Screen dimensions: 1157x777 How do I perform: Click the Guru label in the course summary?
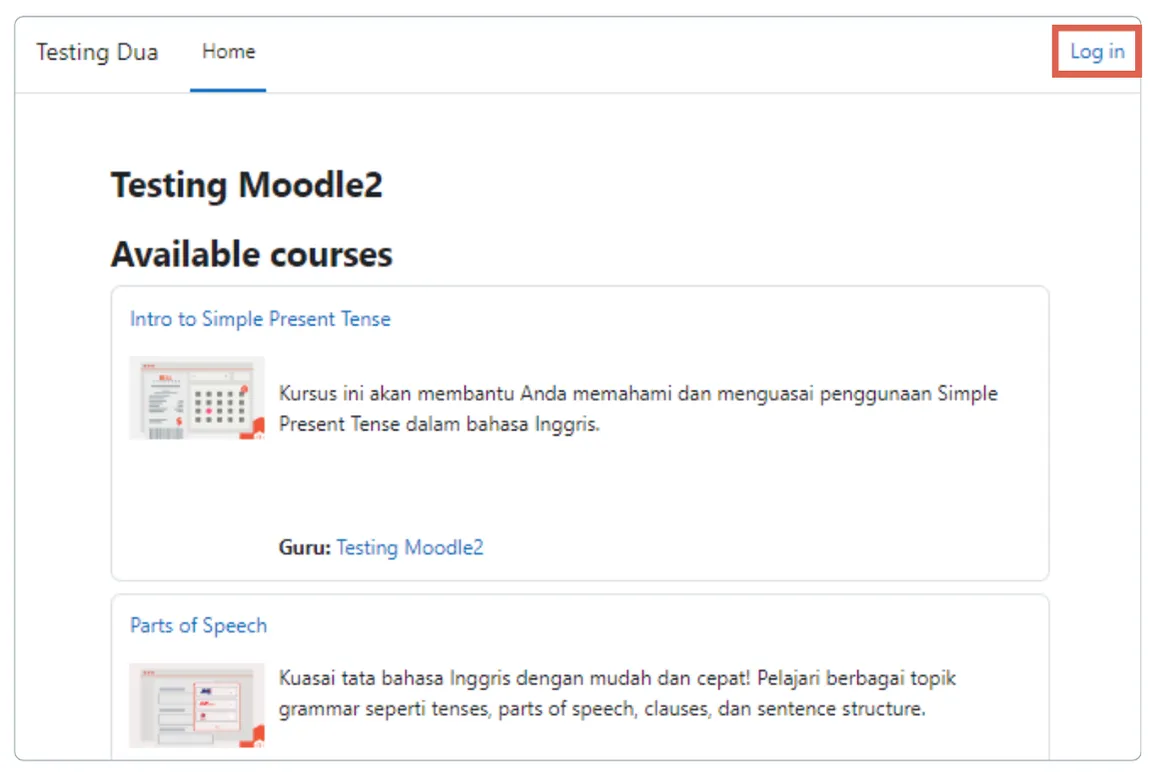pyautogui.click(x=301, y=547)
